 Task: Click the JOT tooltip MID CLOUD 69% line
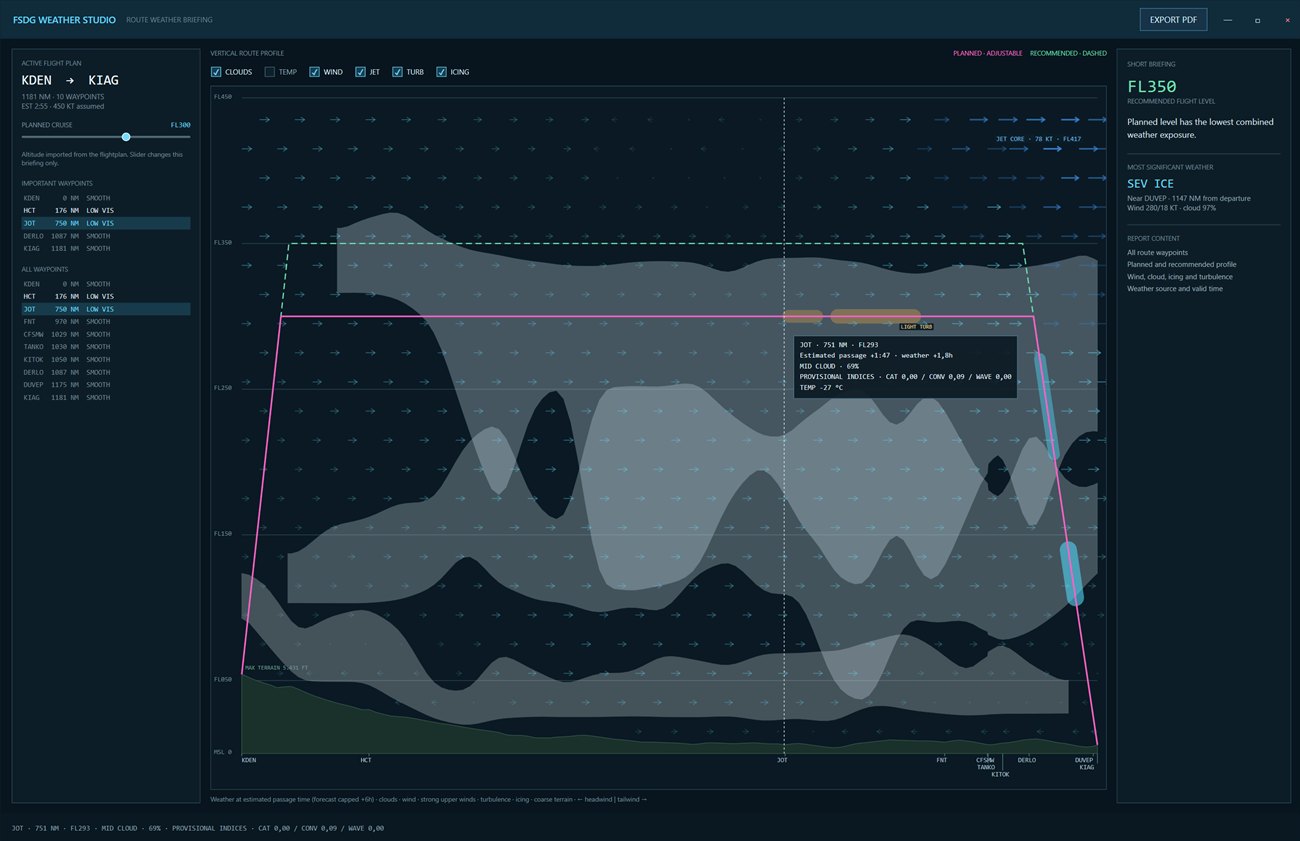(x=829, y=366)
